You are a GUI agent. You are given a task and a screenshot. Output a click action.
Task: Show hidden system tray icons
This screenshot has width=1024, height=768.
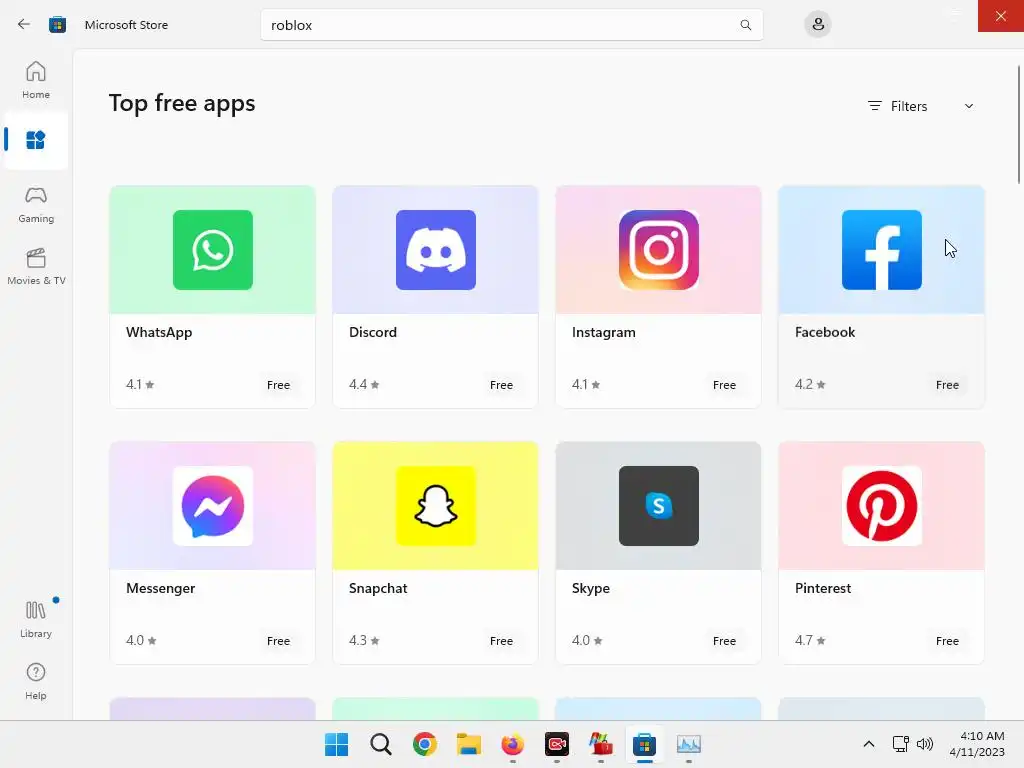[x=869, y=744]
